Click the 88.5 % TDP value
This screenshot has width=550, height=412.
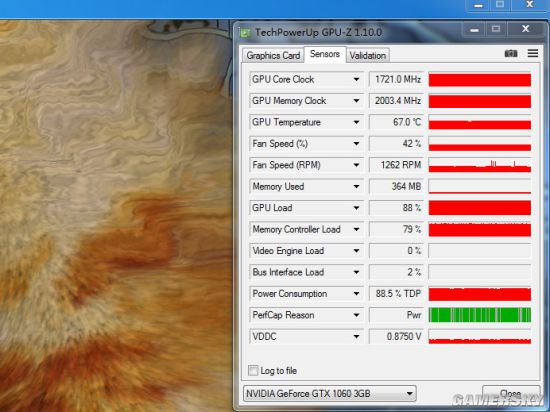[396, 294]
